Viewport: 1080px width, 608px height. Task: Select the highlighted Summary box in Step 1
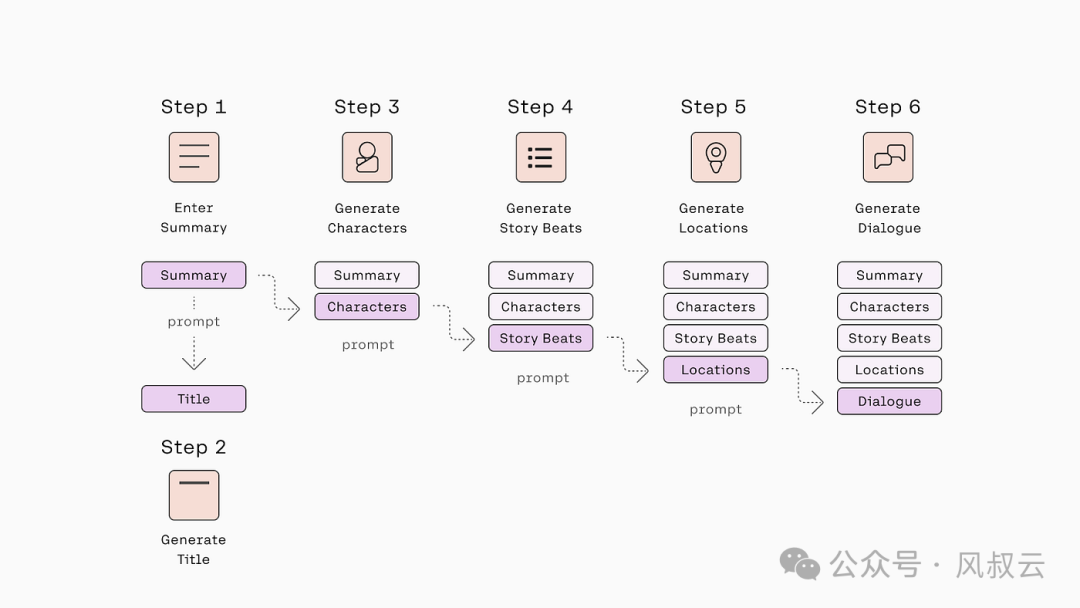[193, 275]
